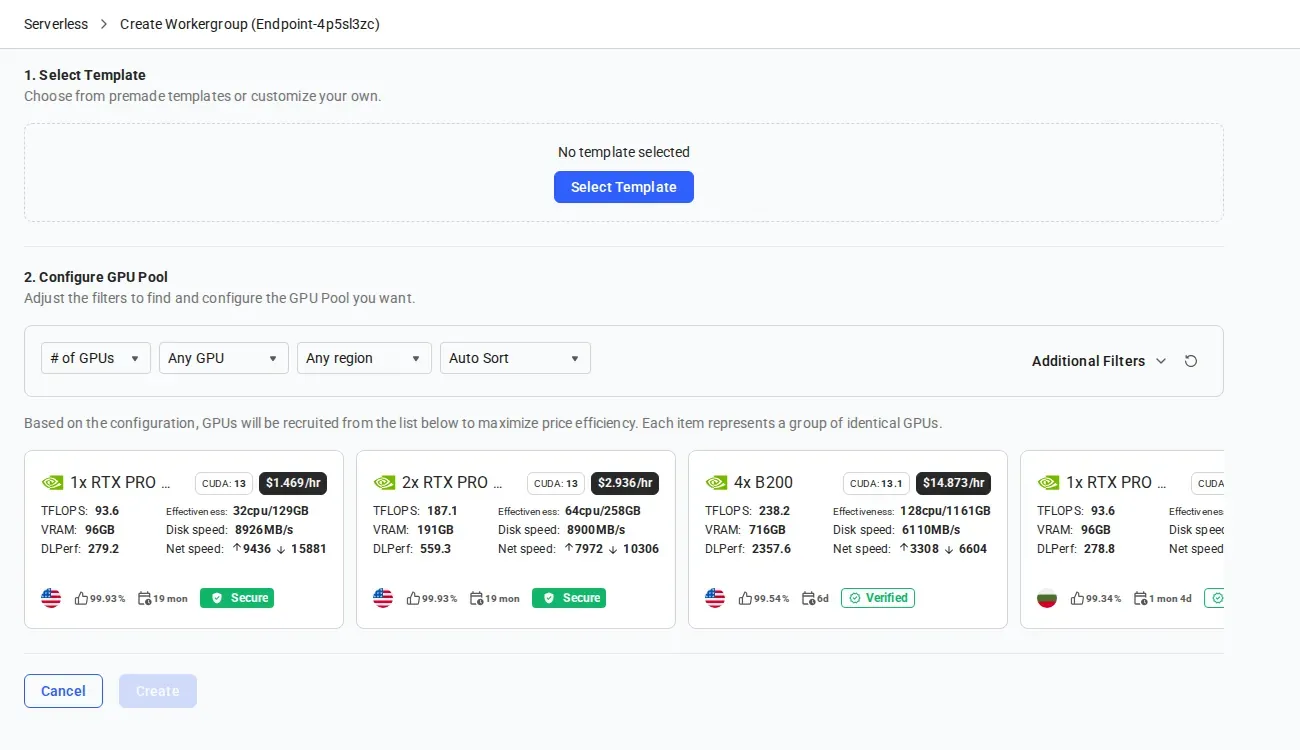Click Bulgaria flag on fourth card
The image size is (1300, 750).
[1047, 598]
